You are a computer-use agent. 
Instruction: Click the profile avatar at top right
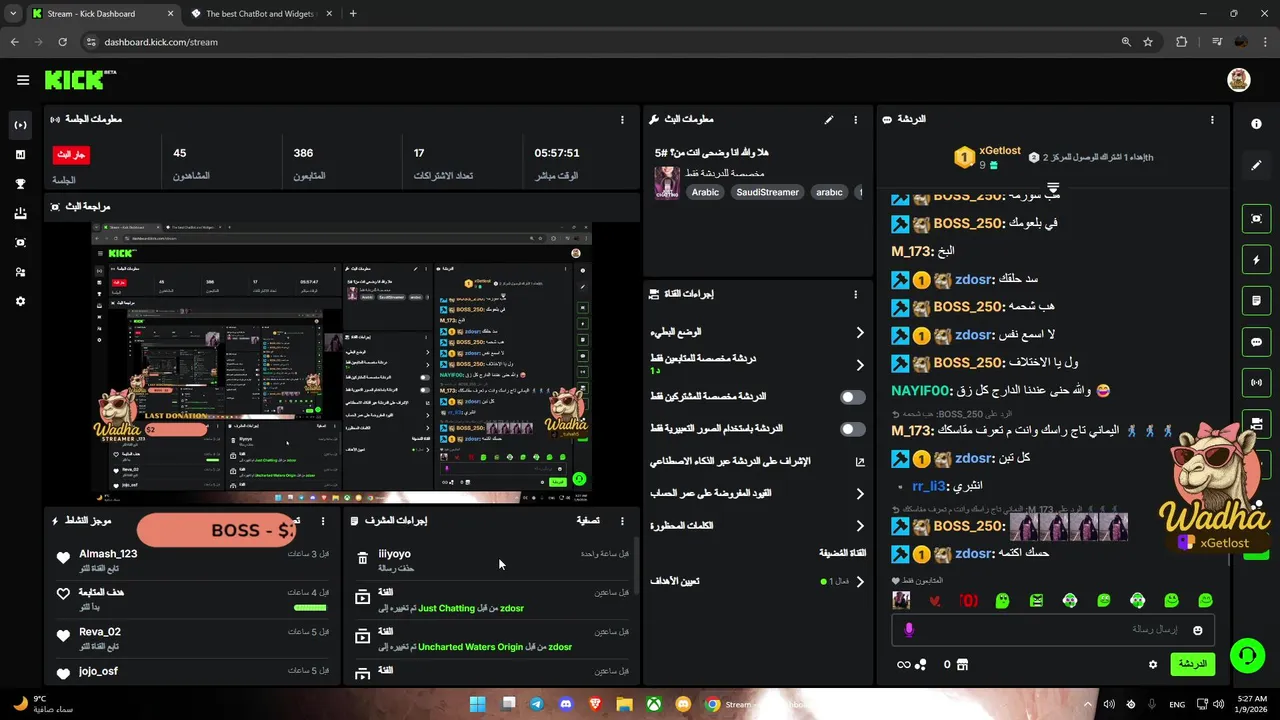(1239, 80)
